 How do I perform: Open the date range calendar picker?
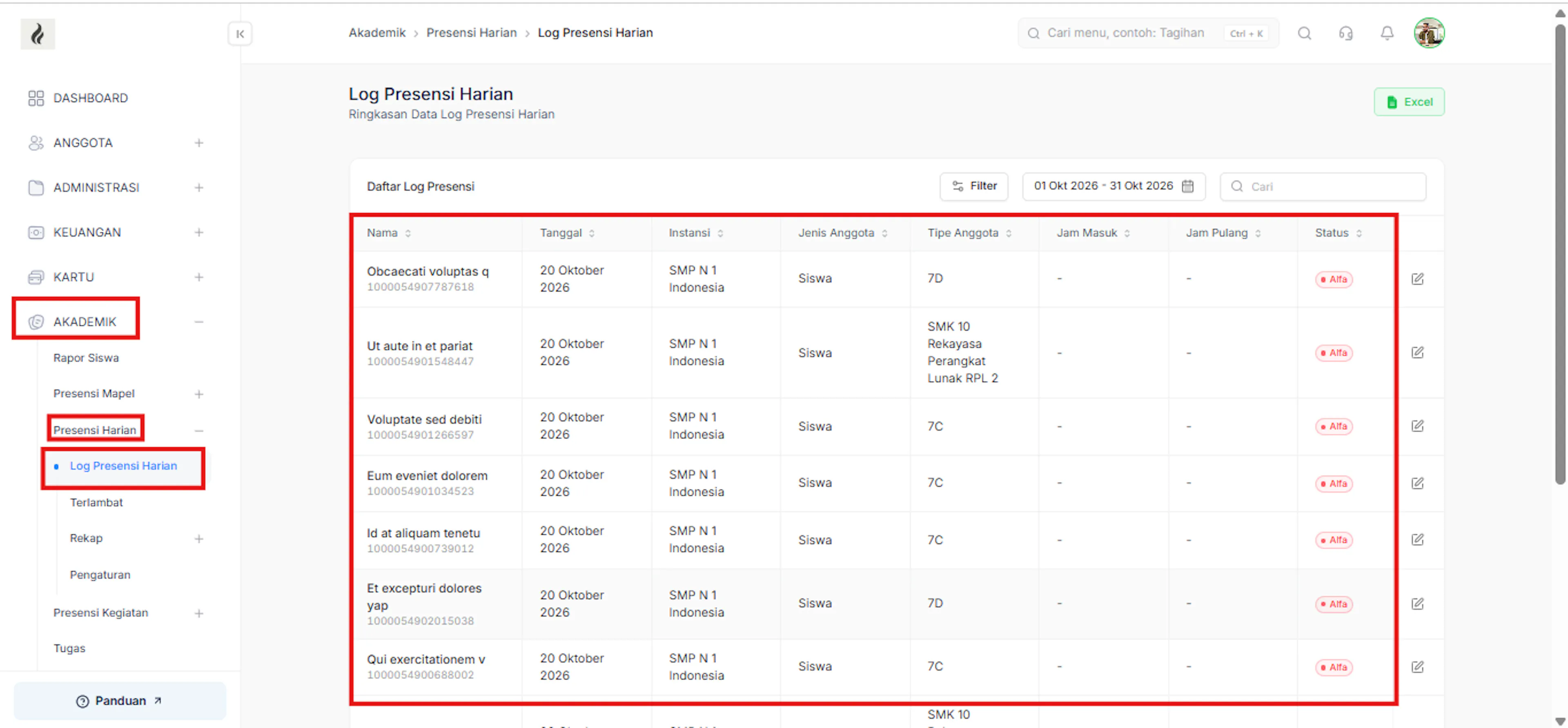pyautogui.click(x=1113, y=186)
